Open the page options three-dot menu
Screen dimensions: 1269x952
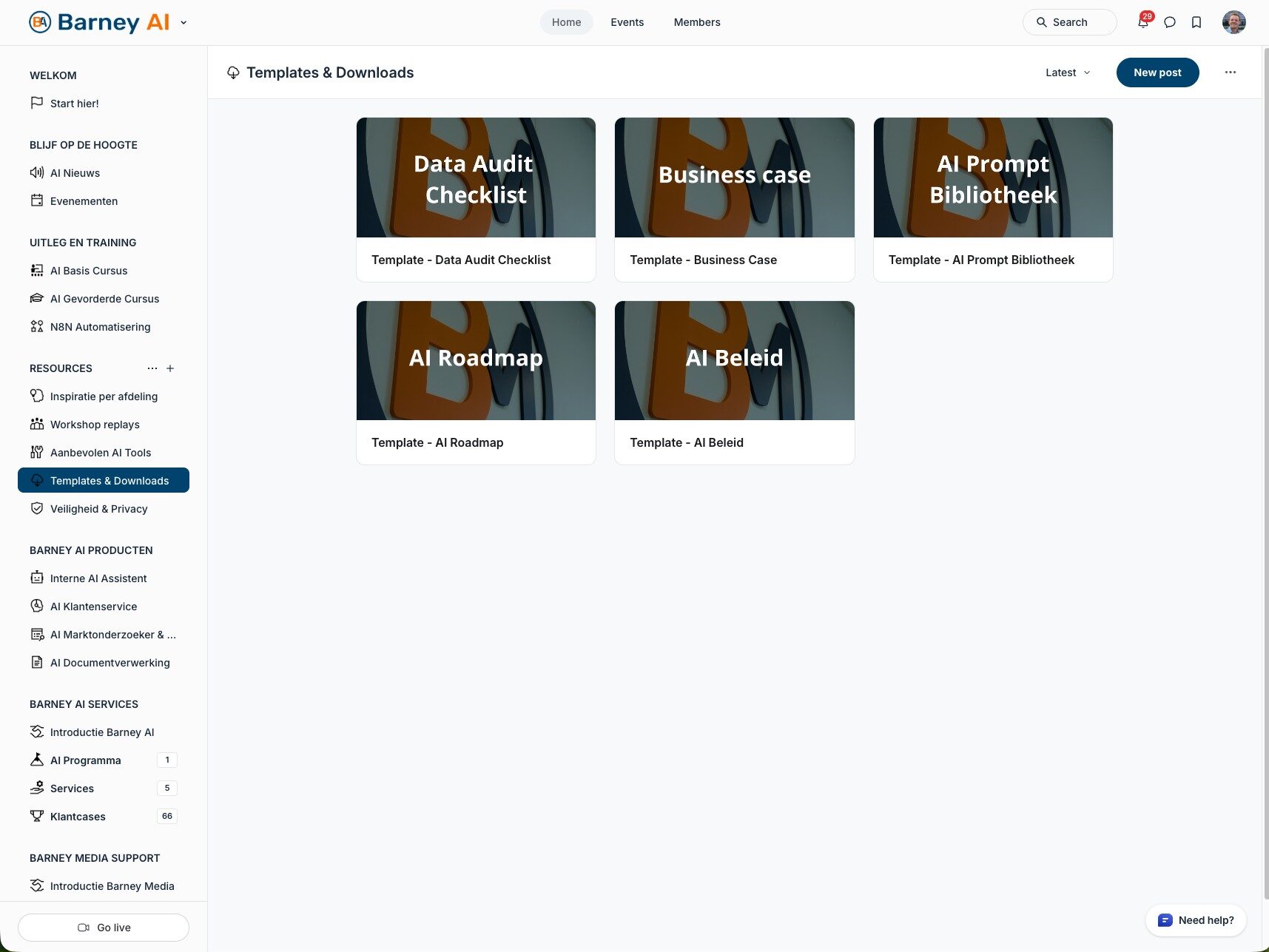[x=1230, y=72]
